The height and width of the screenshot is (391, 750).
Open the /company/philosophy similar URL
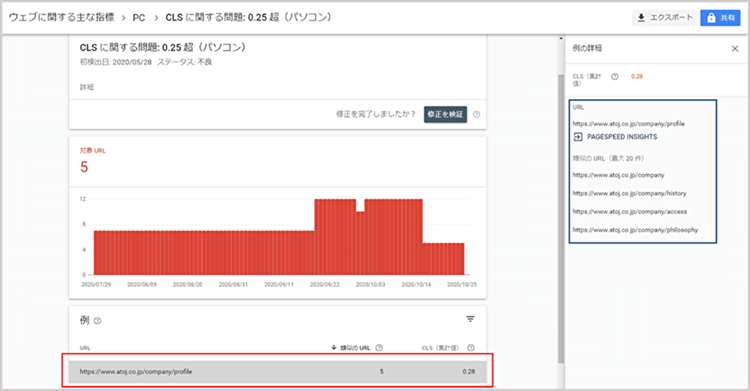coord(635,230)
